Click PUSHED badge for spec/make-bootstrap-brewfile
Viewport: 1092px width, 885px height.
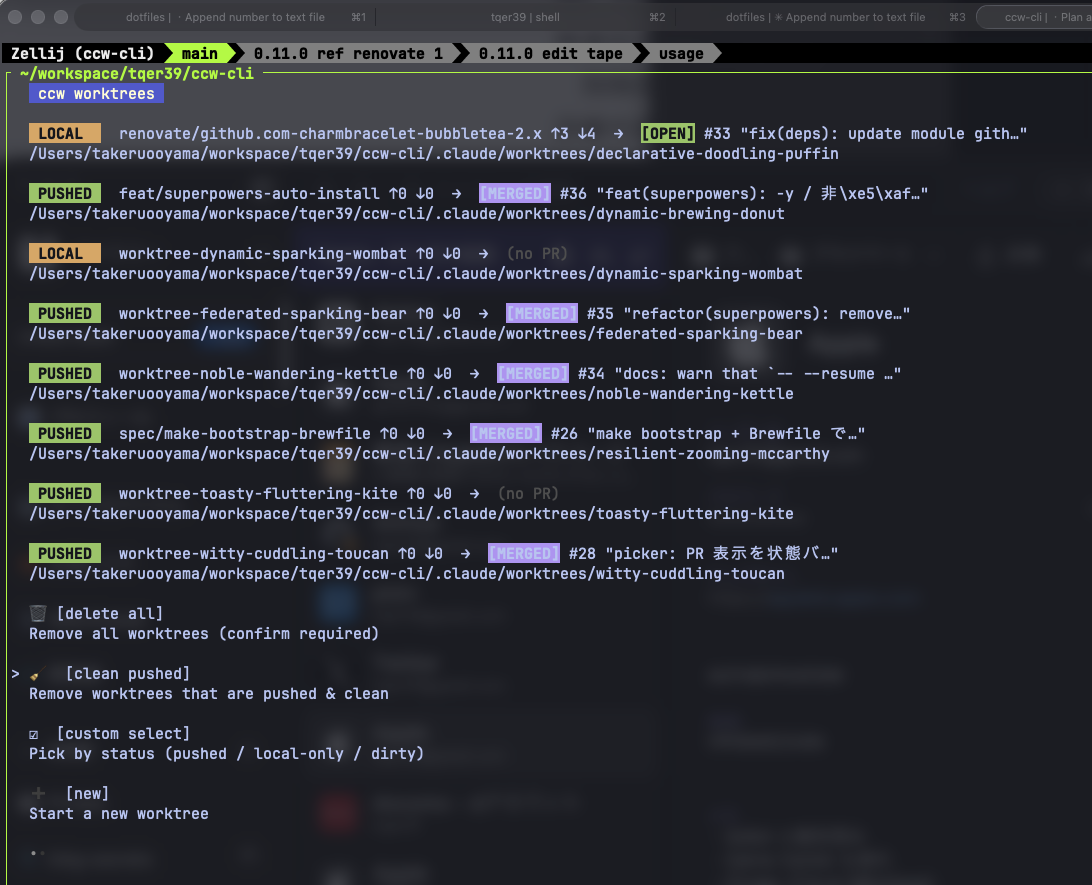(65, 432)
